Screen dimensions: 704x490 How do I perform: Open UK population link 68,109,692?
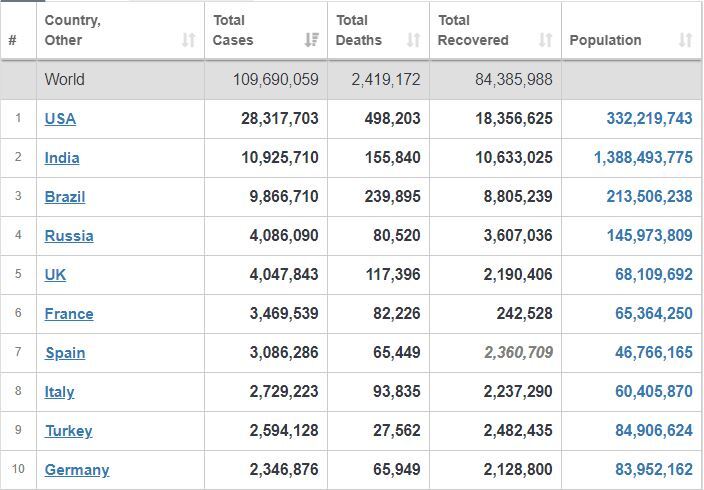654,274
